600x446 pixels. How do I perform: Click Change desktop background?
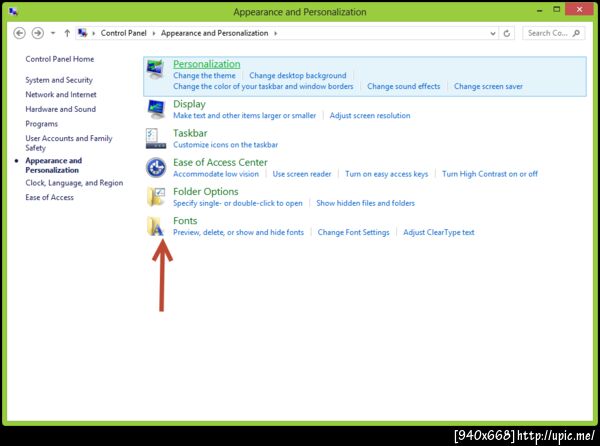coord(298,75)
